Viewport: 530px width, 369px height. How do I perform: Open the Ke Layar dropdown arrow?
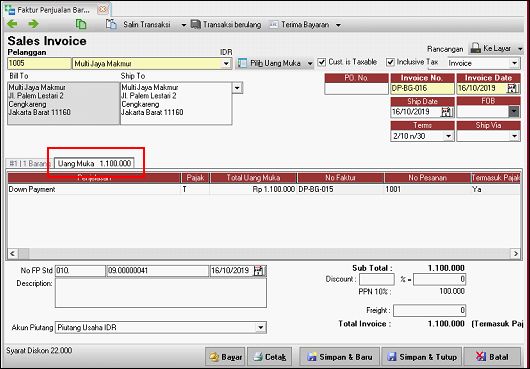click(x=520, y=49)
